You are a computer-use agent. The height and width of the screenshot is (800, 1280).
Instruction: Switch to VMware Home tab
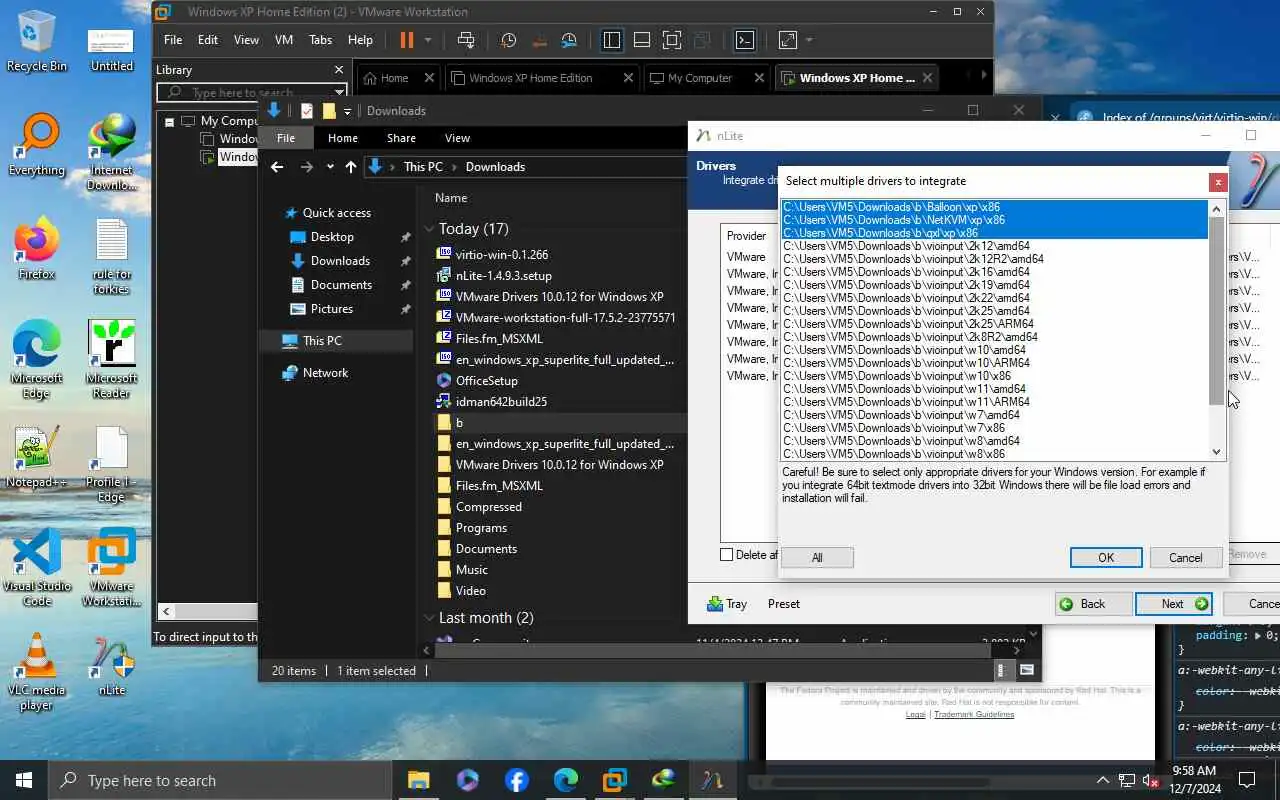[394, 78]
